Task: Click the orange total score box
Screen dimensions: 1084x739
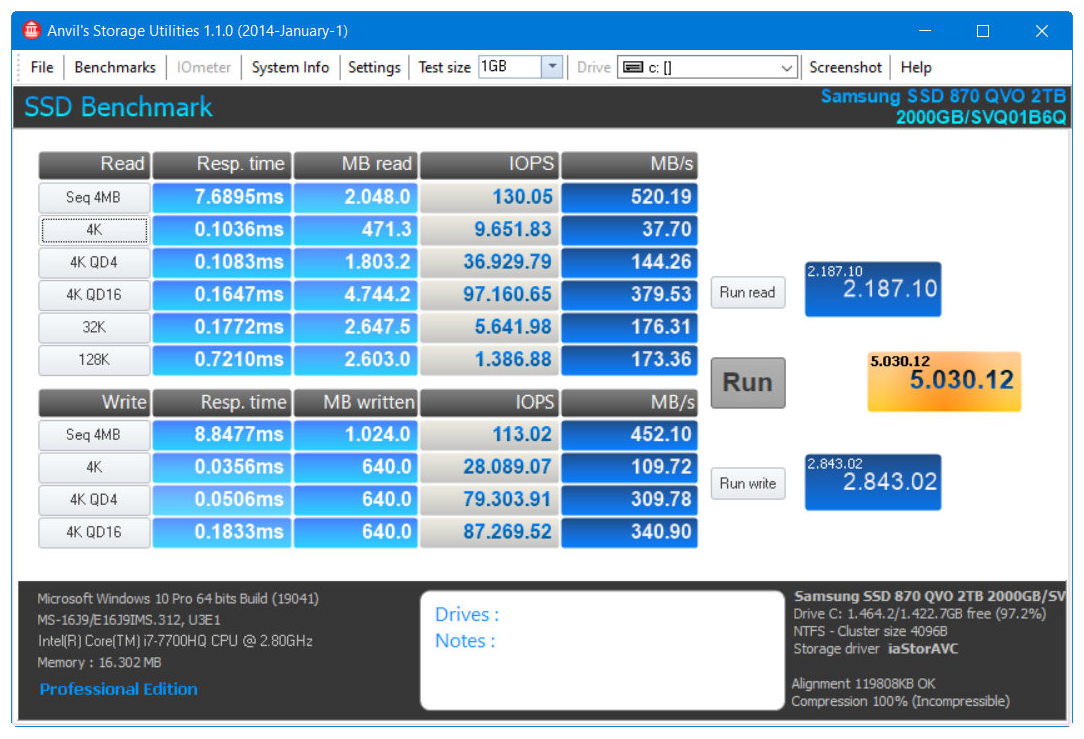Action: pos(944,381)
